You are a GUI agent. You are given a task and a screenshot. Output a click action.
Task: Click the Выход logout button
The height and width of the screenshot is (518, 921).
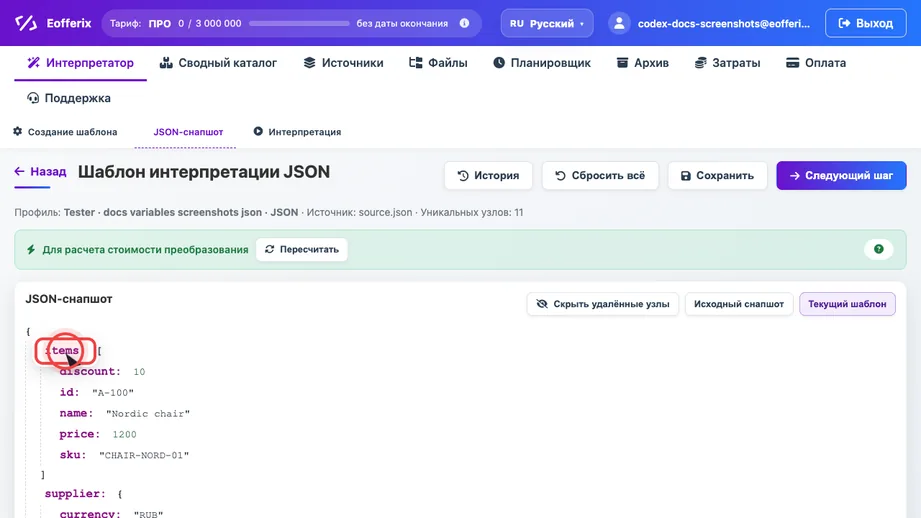coord(865,23)
